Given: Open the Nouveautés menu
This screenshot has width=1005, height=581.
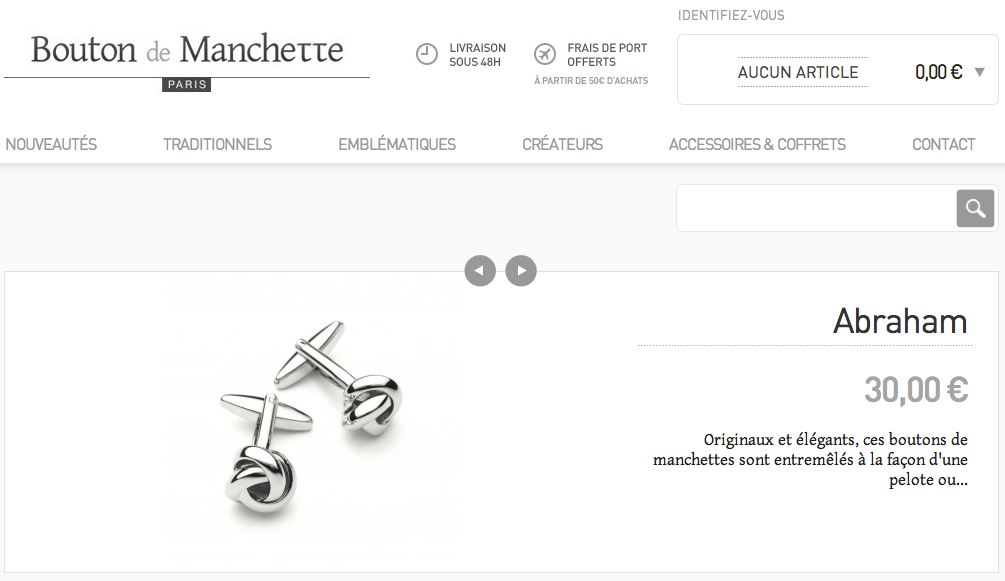Looking at the screenshot, I should [x=51, y=144].
